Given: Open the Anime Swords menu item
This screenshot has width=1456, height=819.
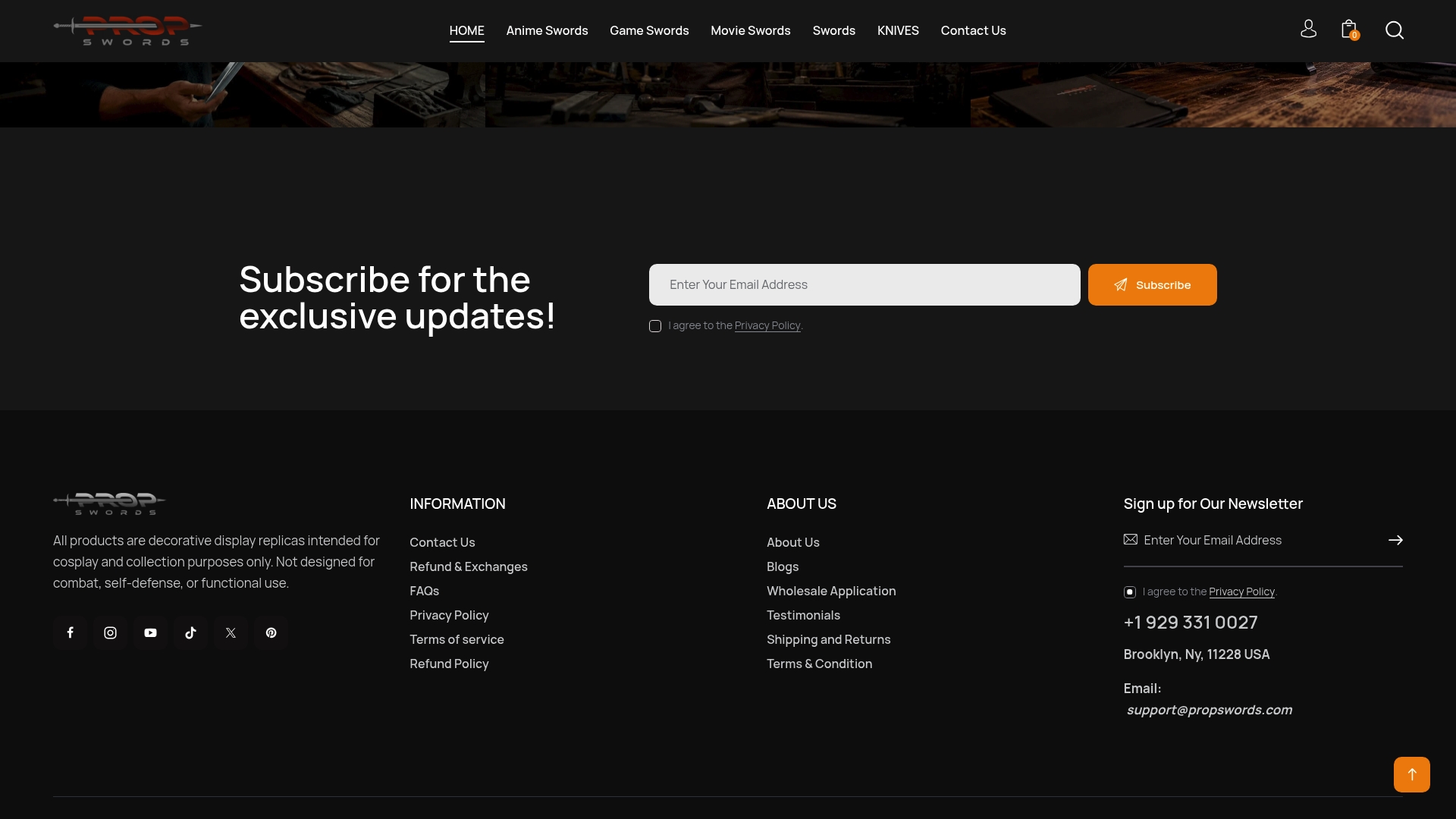Looking at the screenshot, I should tap(547, 30).
